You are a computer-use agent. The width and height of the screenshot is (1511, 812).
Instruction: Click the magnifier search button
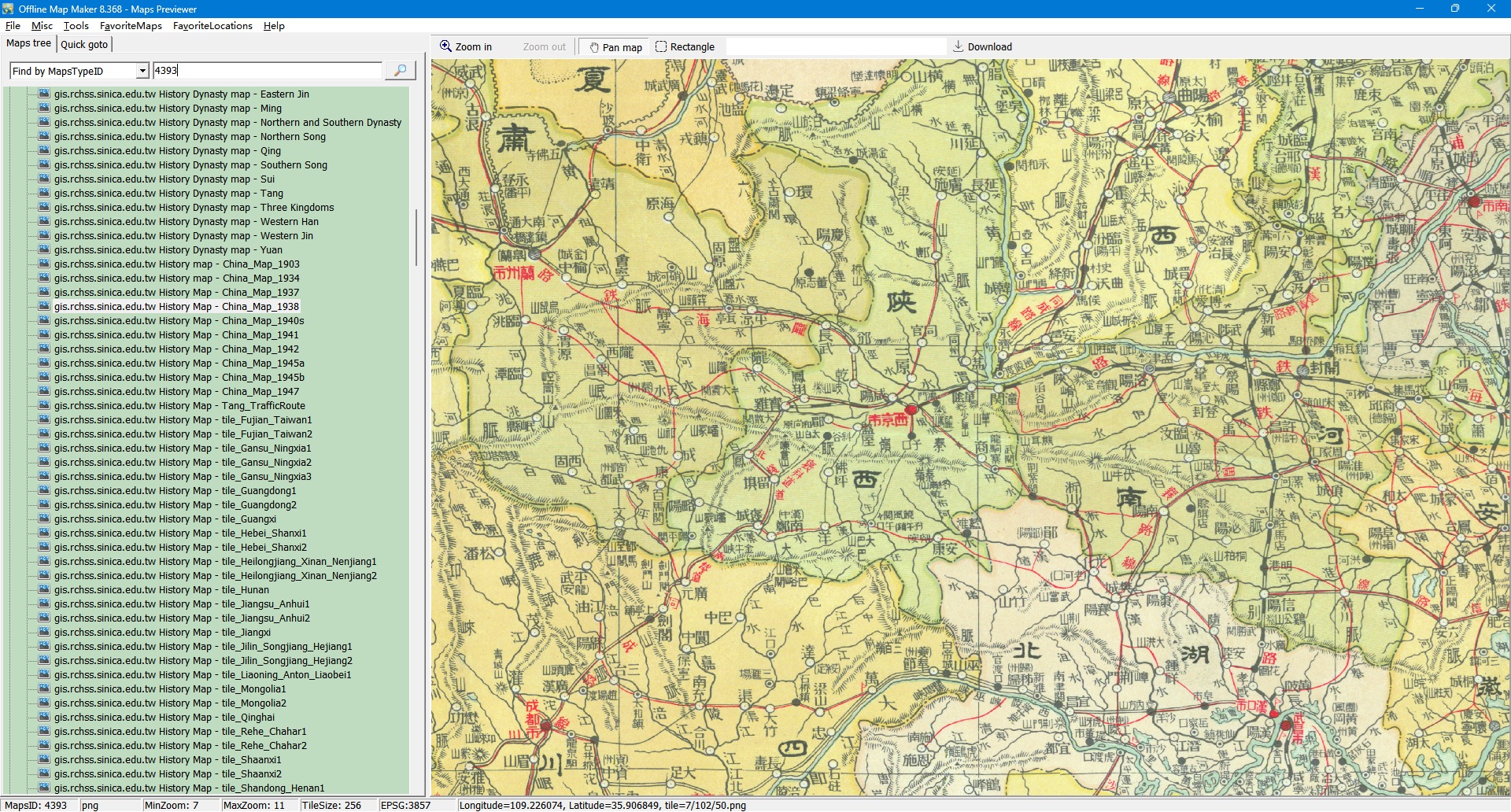pyautogui.click(x=400, y=71)
